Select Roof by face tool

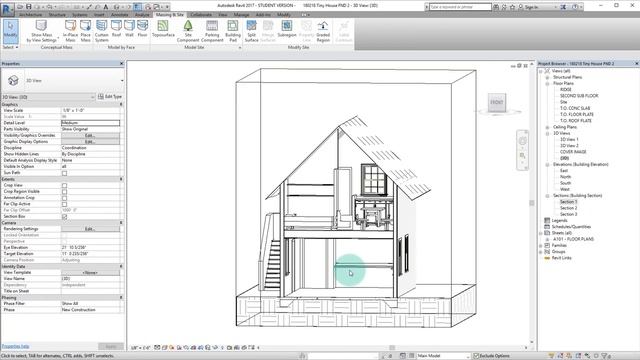click(116, 29)
